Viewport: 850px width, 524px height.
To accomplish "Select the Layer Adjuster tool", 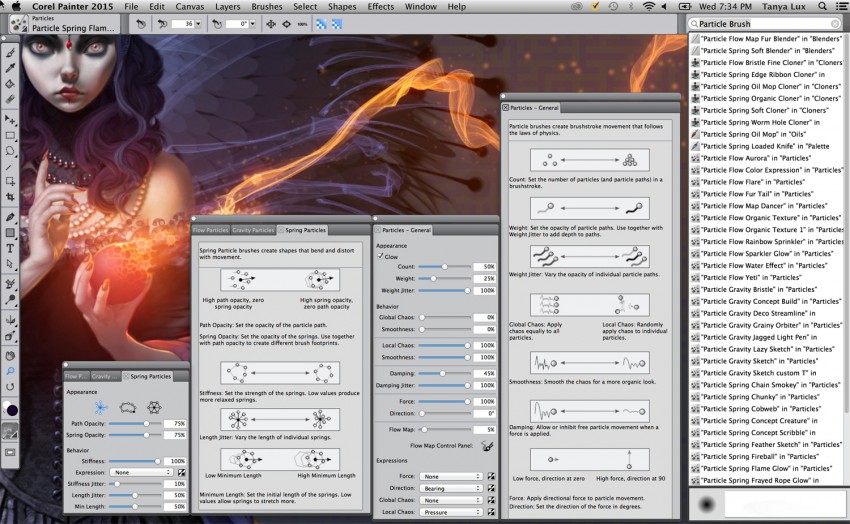I will [x=10, y=119].
